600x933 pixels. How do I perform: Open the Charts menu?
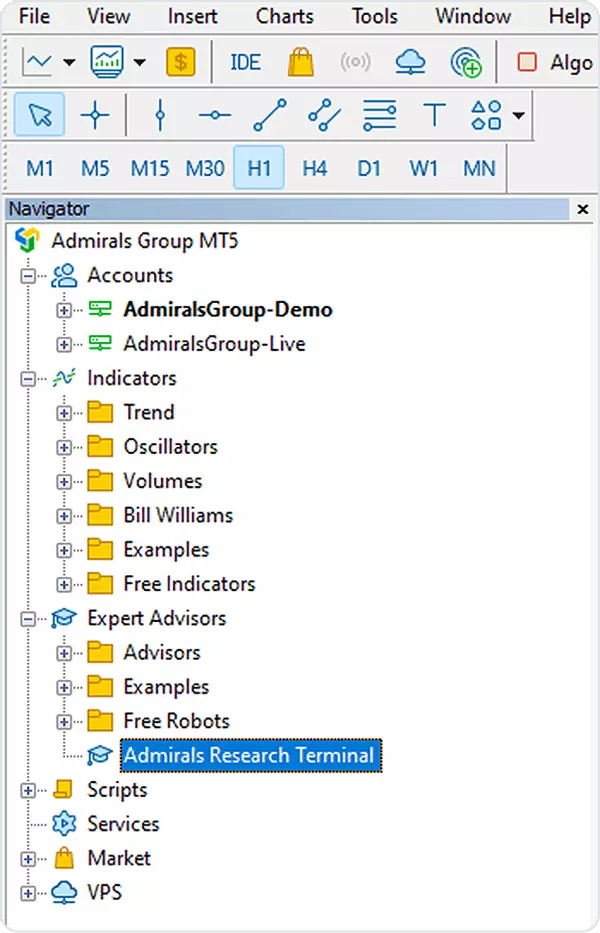[285, 16]
